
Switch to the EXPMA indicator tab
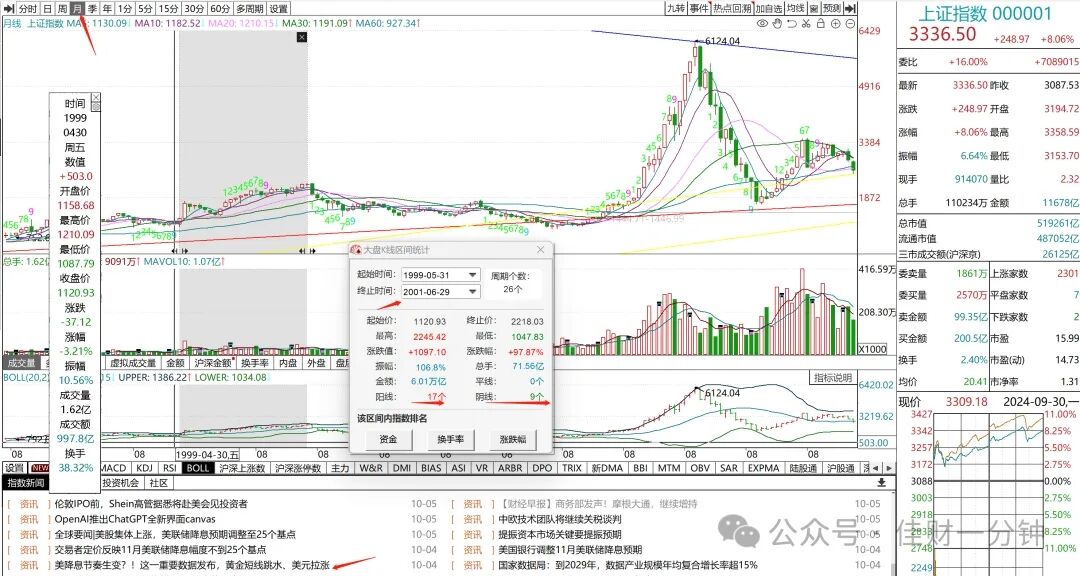pos(763,468)
